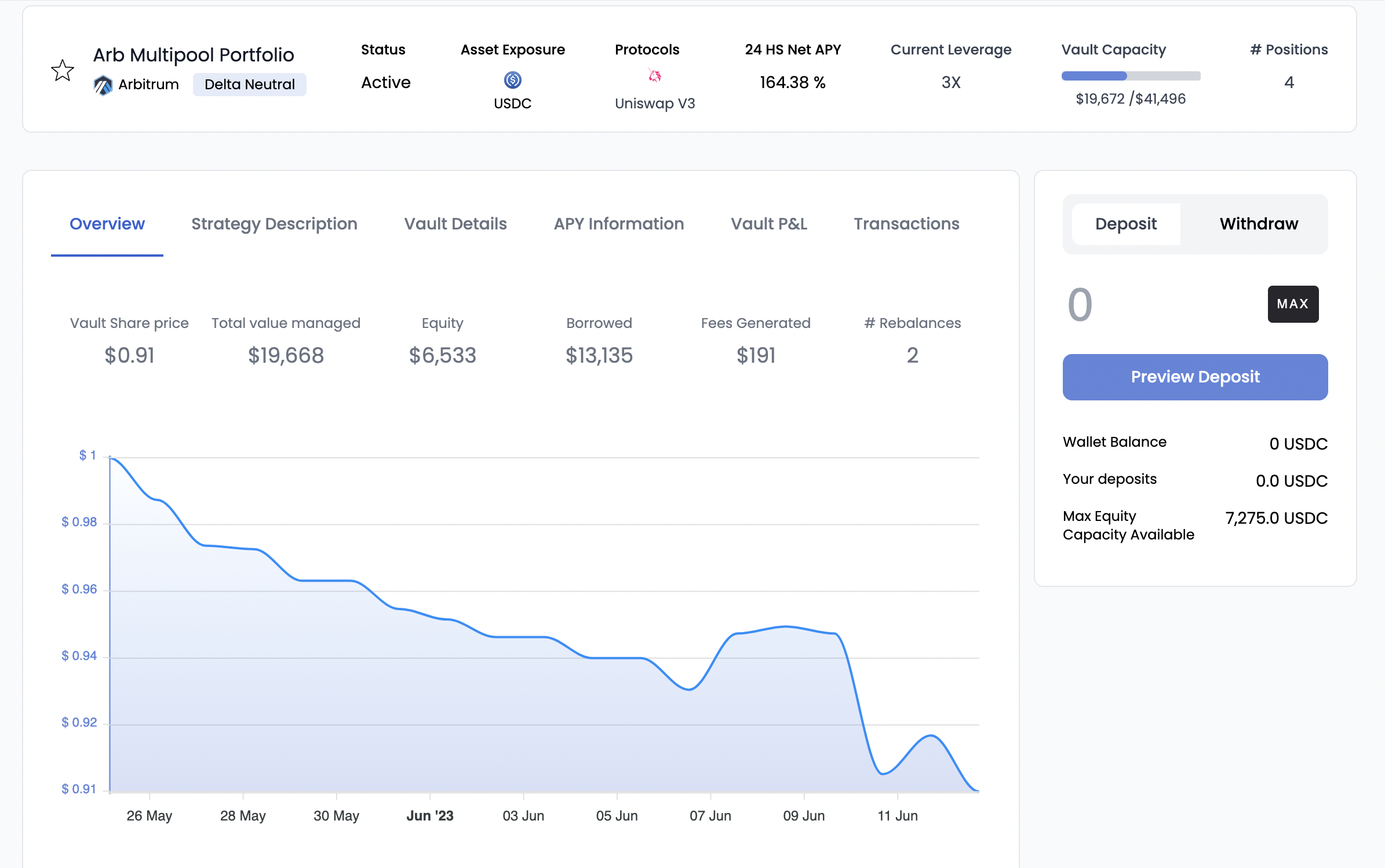This screenshot has height=868, width=1385.
Task: Select the Overview tab
Action: [x=107, y=224]
